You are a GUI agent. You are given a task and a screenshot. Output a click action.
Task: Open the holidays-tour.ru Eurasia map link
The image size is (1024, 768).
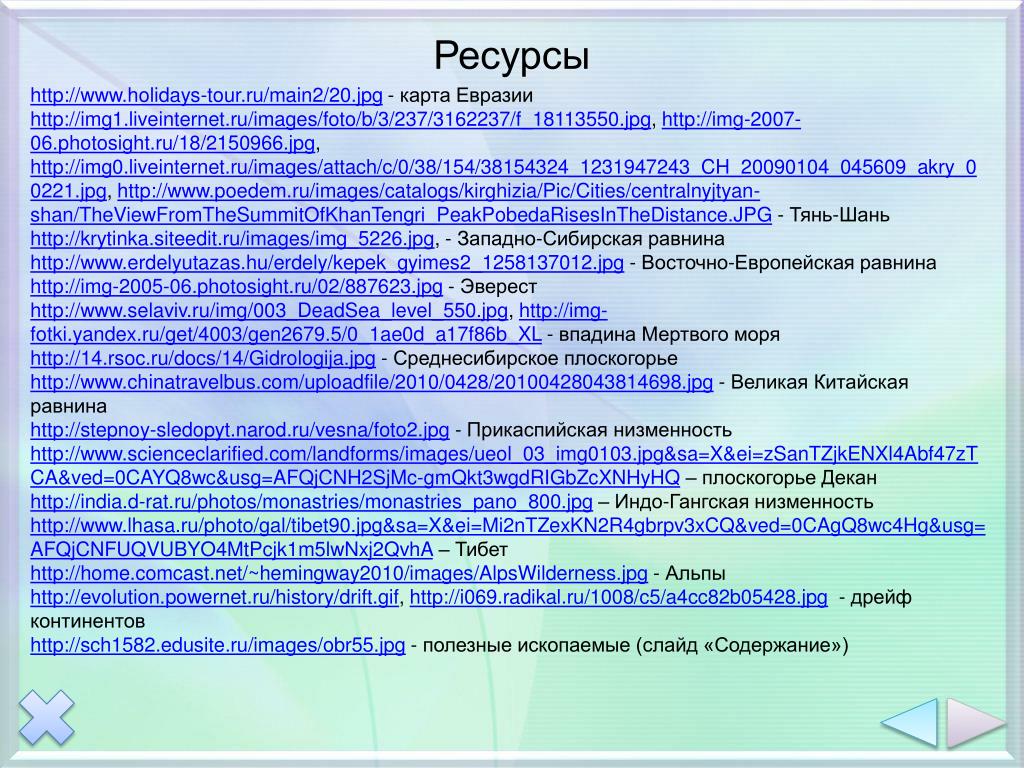(x=206, y=95)
